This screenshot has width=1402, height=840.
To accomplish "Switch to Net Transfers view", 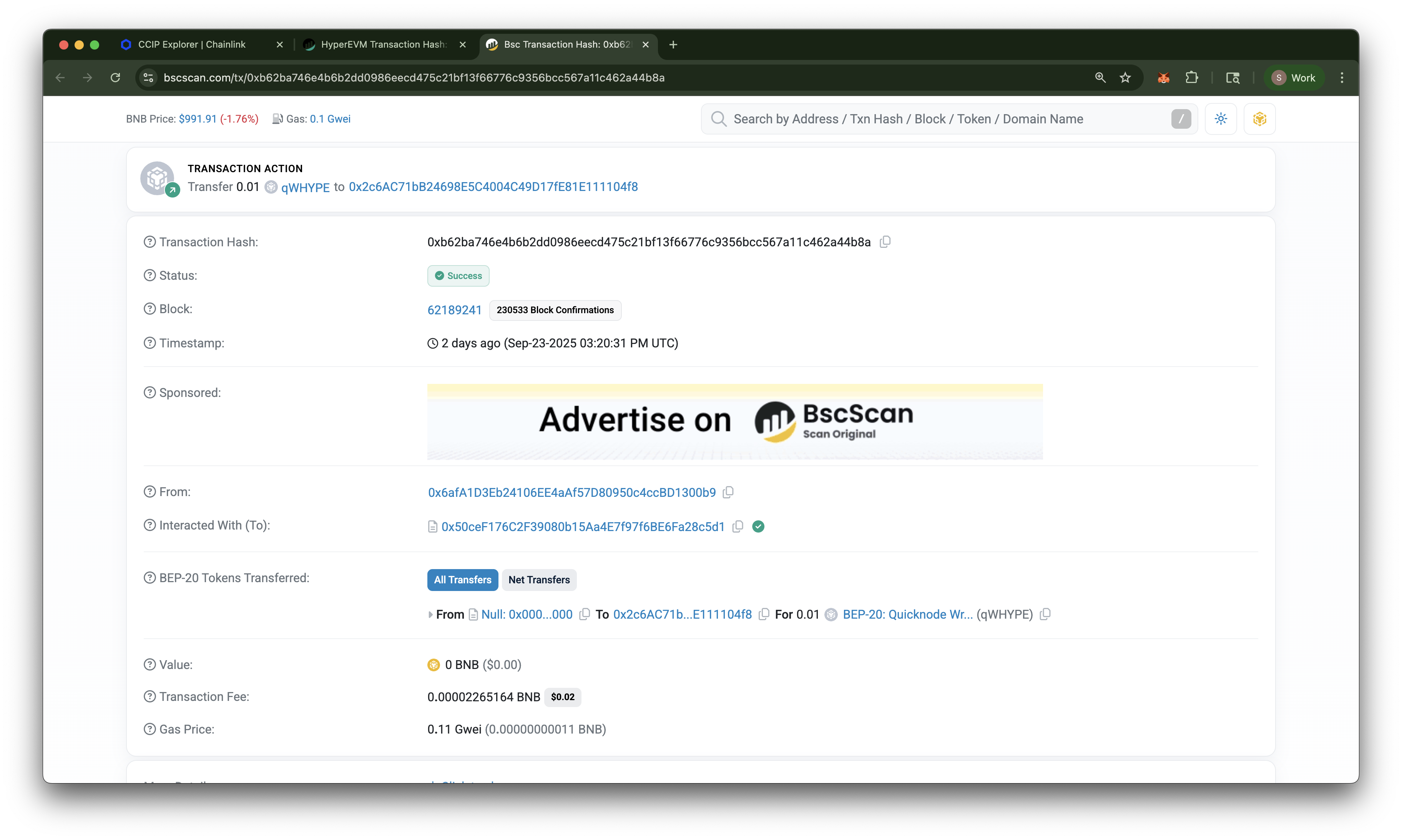I will tap(539, 579).
